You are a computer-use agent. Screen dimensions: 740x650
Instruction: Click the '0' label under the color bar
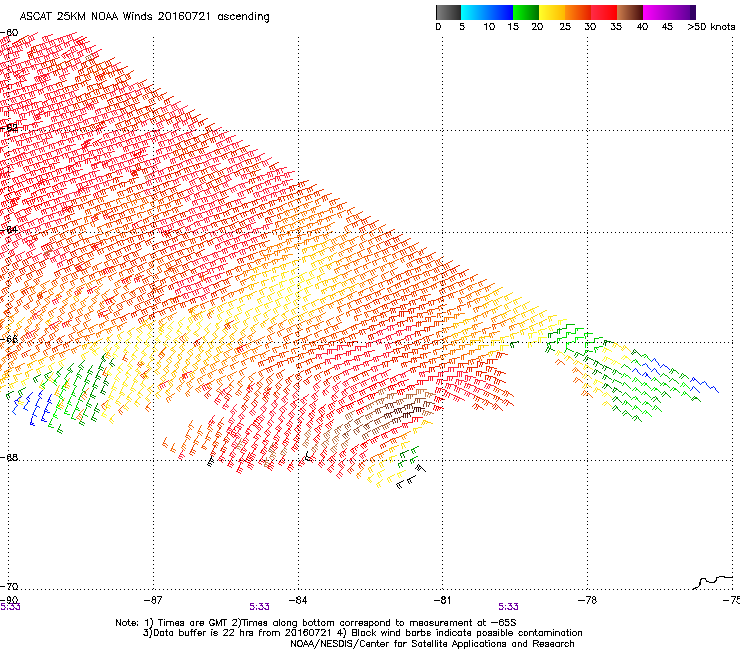[x=438, y=27]
